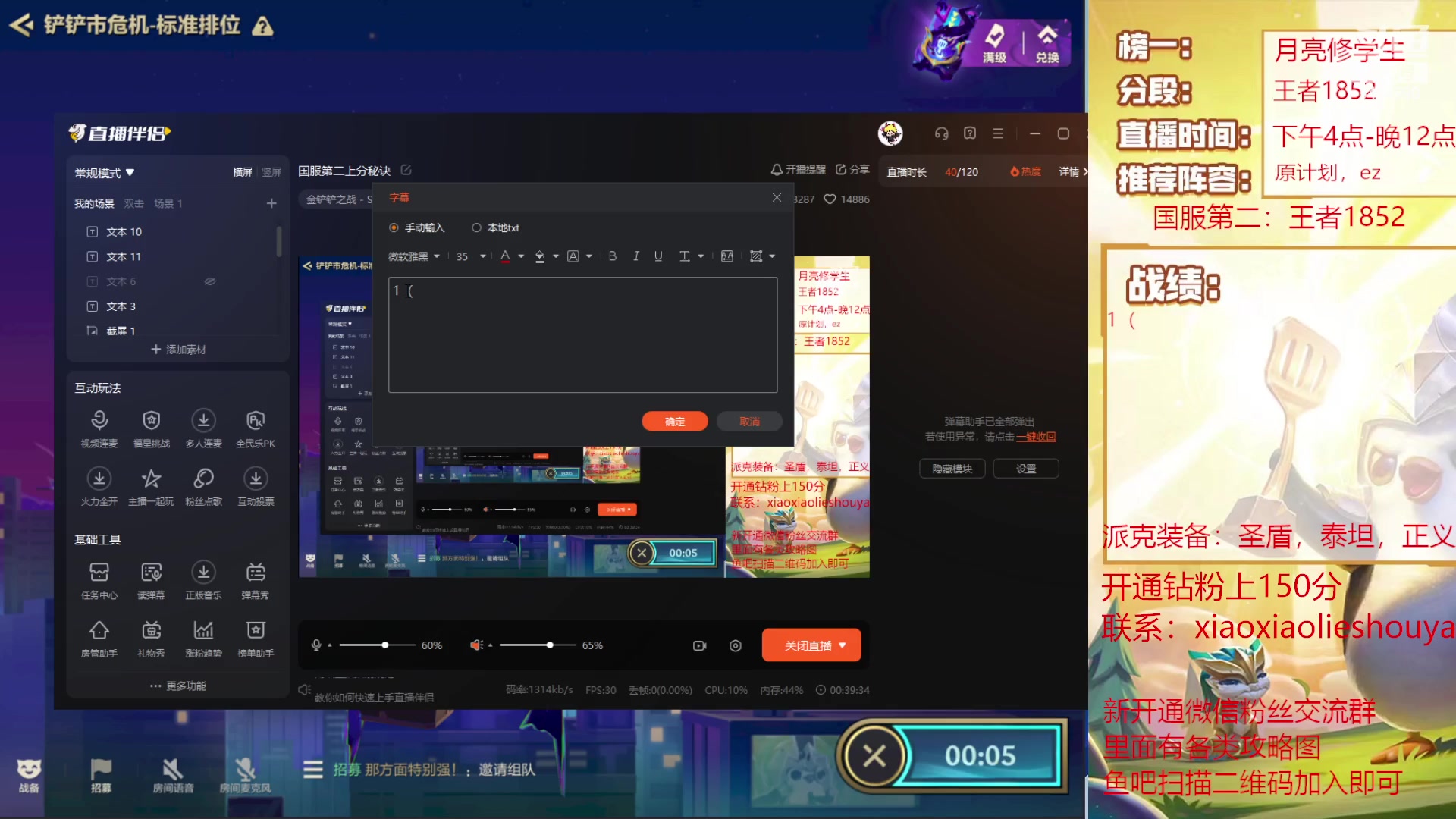Click 更多功能 more functions
Screen dimensions: 1456x819
(x=178, y=686)
